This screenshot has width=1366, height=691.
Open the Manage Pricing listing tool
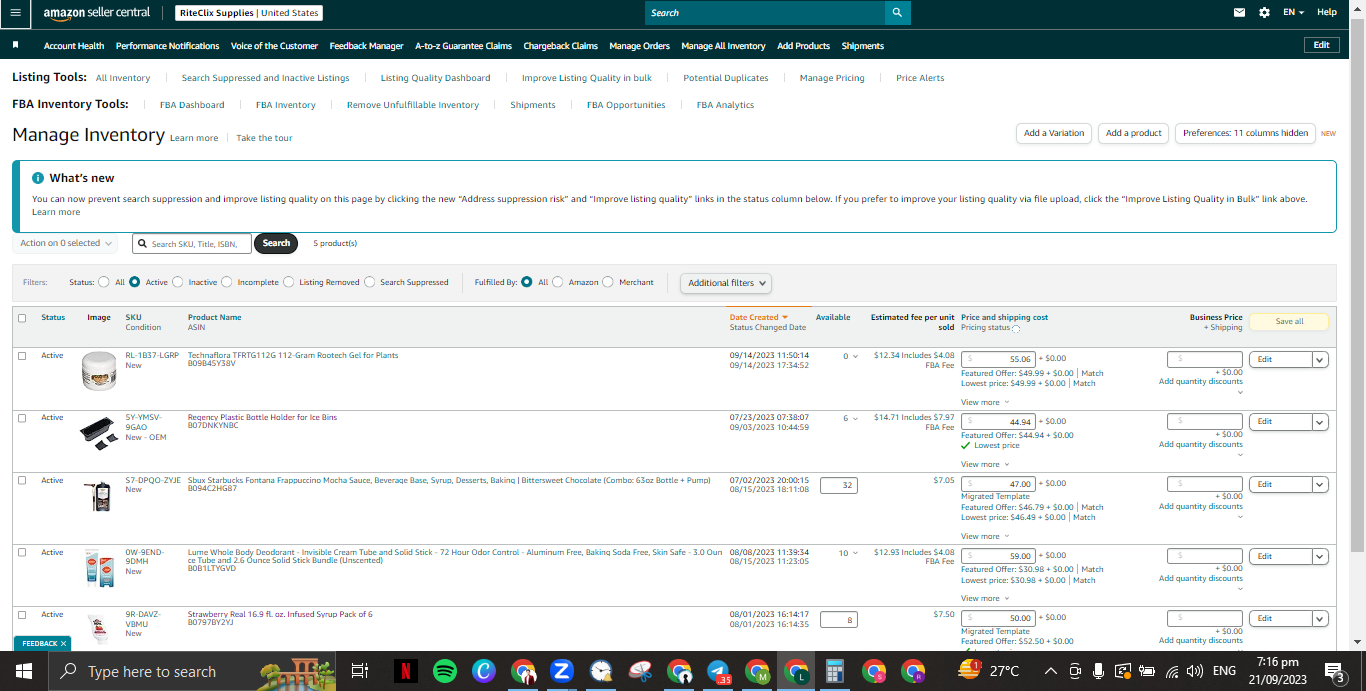pyautogui.click(x=832, y=78)
